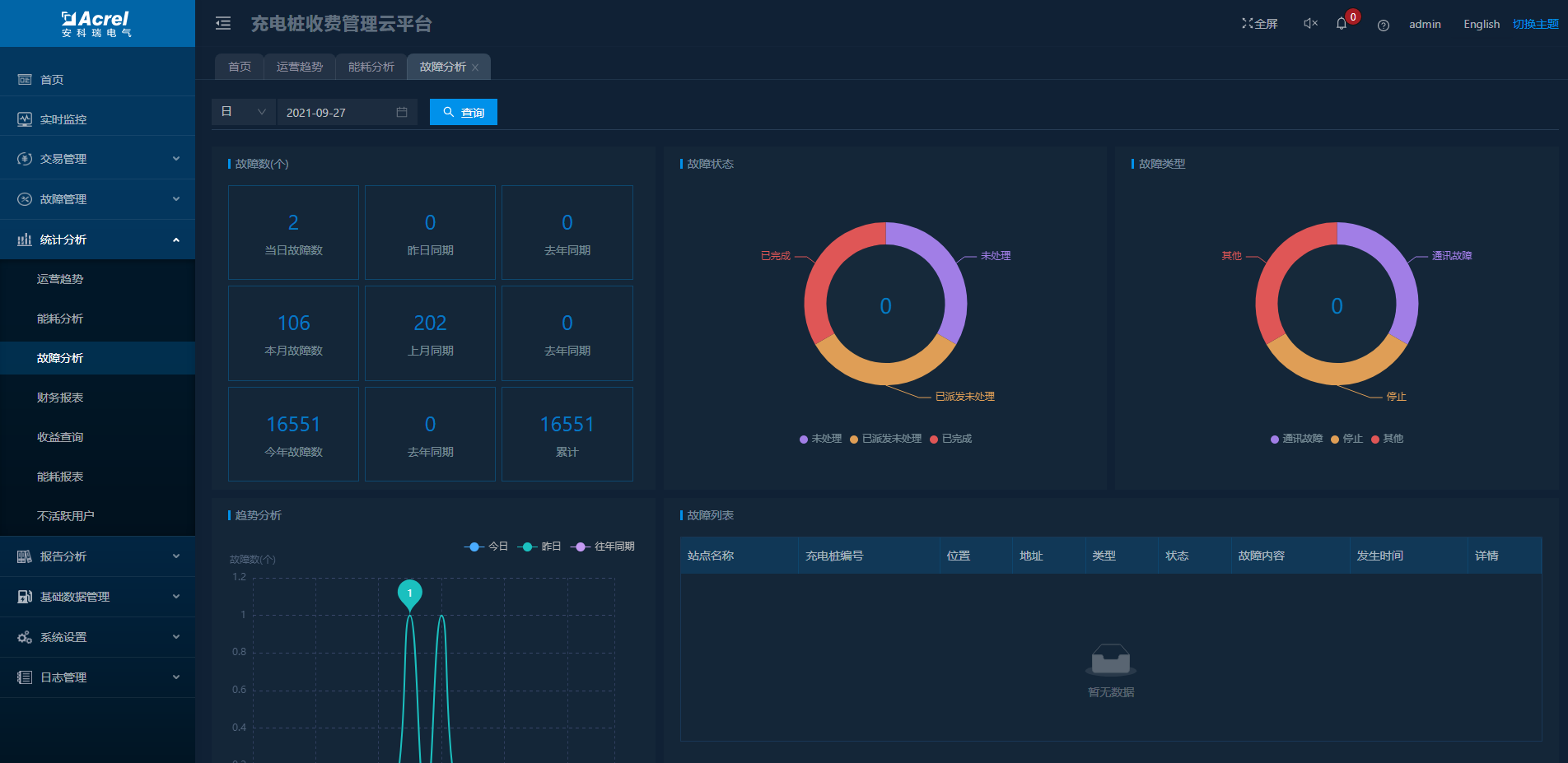Toggle 未处理 legend in fault status chart
1568x763 pixels.
[820, 439]
